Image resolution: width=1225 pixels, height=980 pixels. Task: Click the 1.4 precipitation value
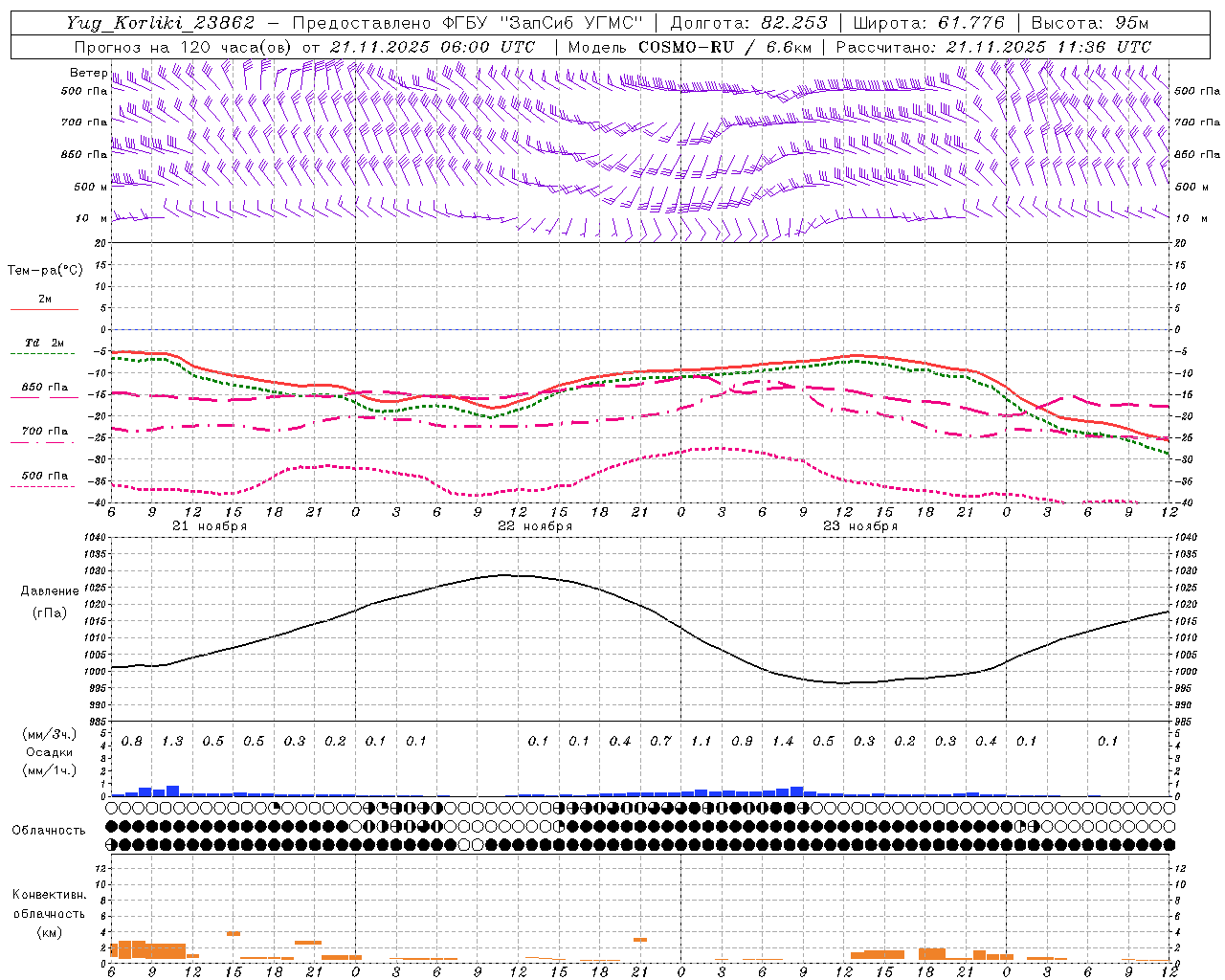click(783, 742)
